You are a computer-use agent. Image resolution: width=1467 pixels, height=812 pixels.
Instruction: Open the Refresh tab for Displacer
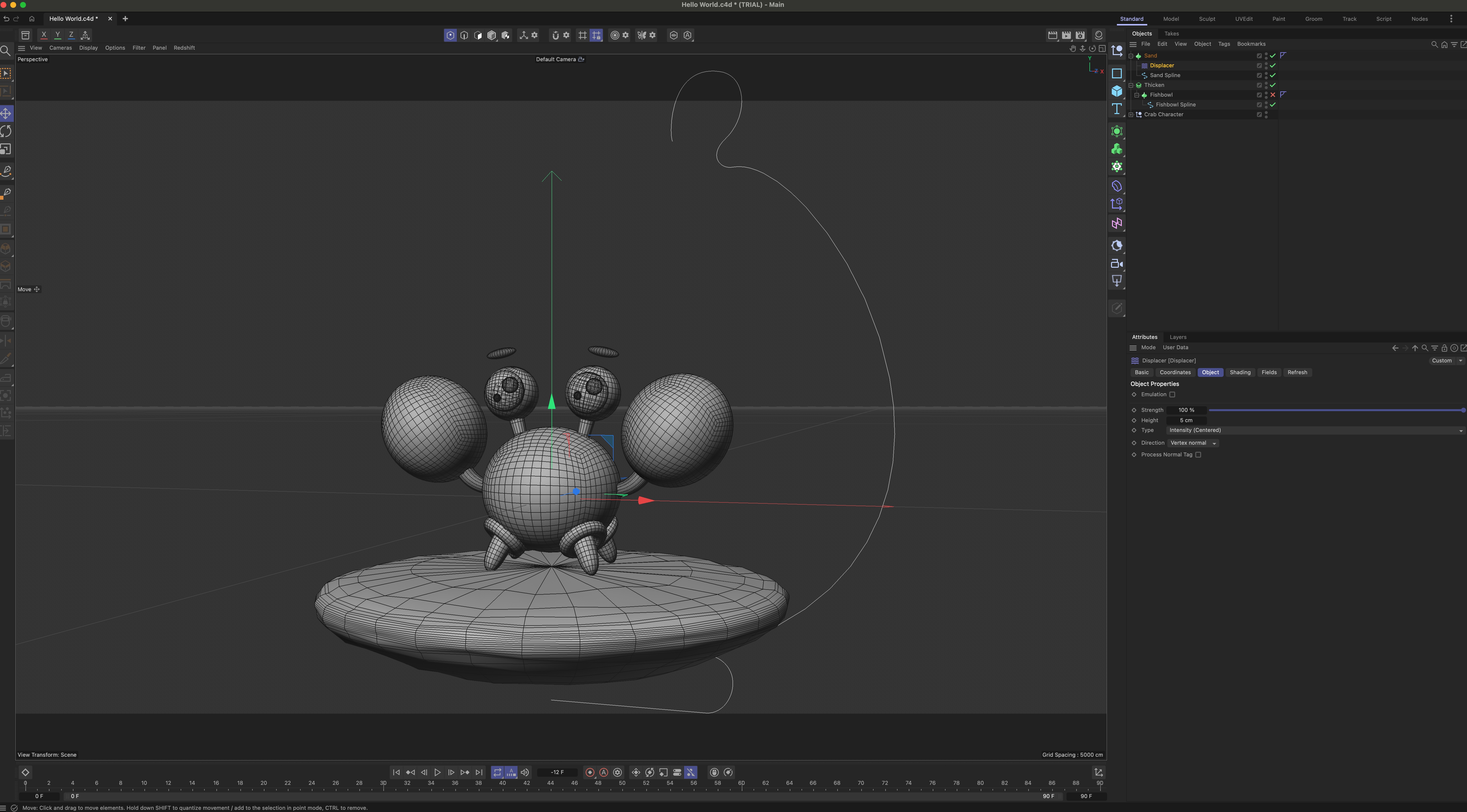[x=1297, y=372]
